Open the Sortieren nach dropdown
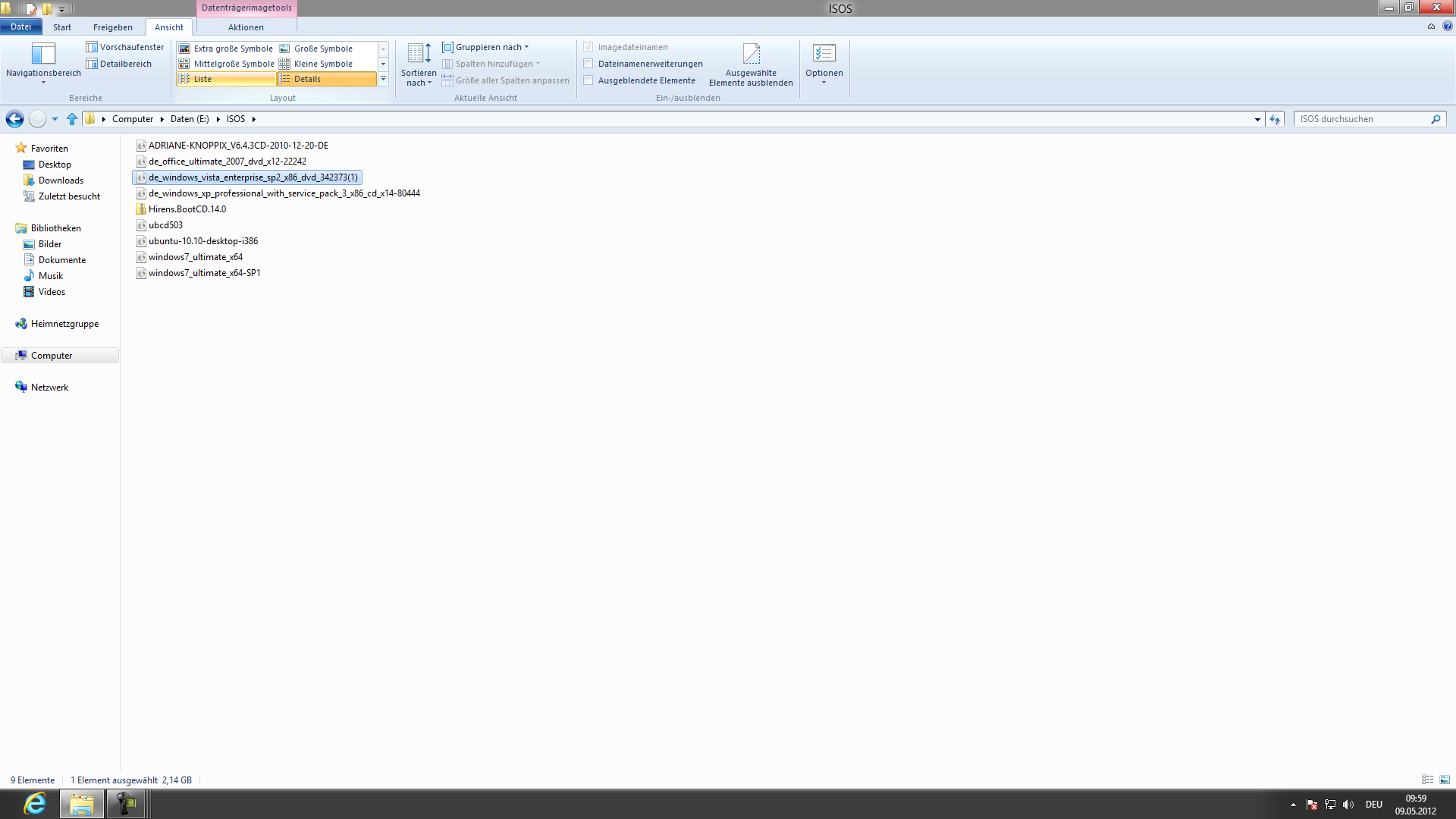The height and width of the screenshot is (819, 1456). (419, 64)
